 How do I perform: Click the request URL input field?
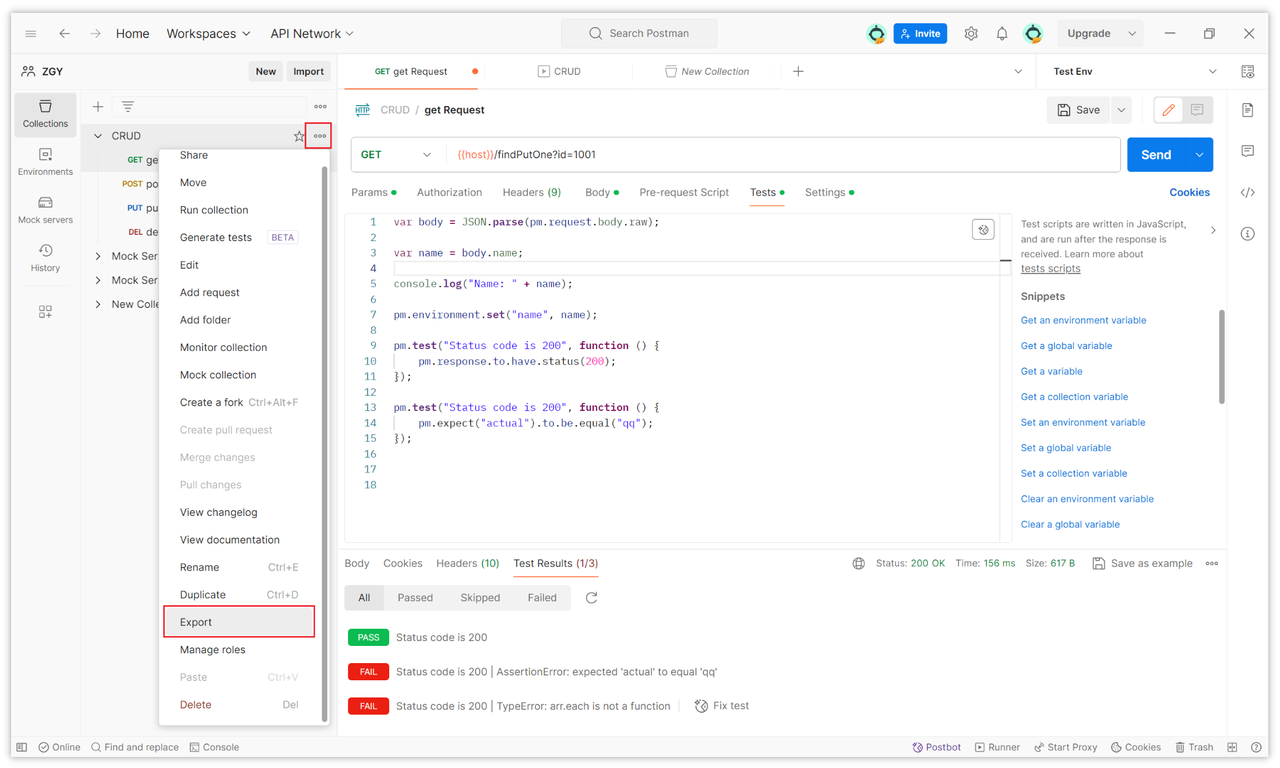click(x=784, y=155)
